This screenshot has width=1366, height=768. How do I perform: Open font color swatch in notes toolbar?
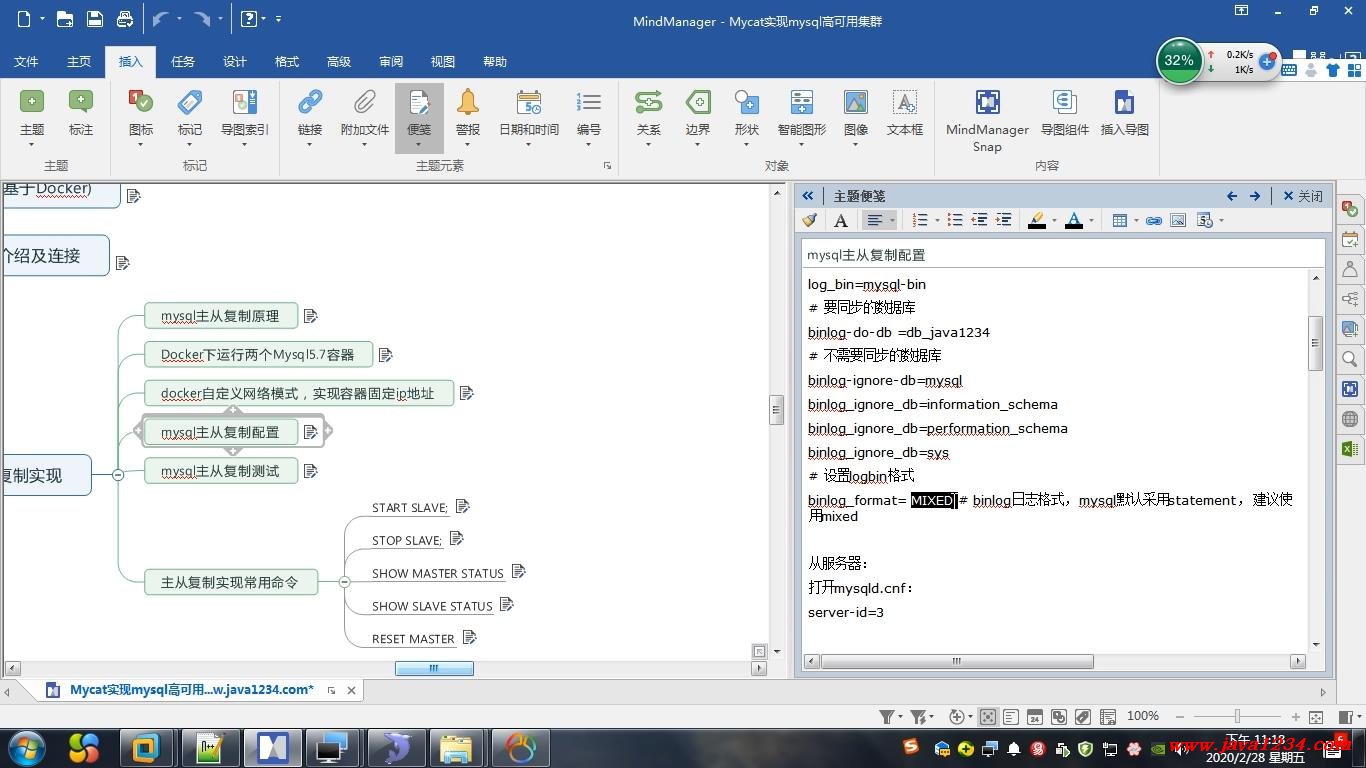pos(1074,220)
